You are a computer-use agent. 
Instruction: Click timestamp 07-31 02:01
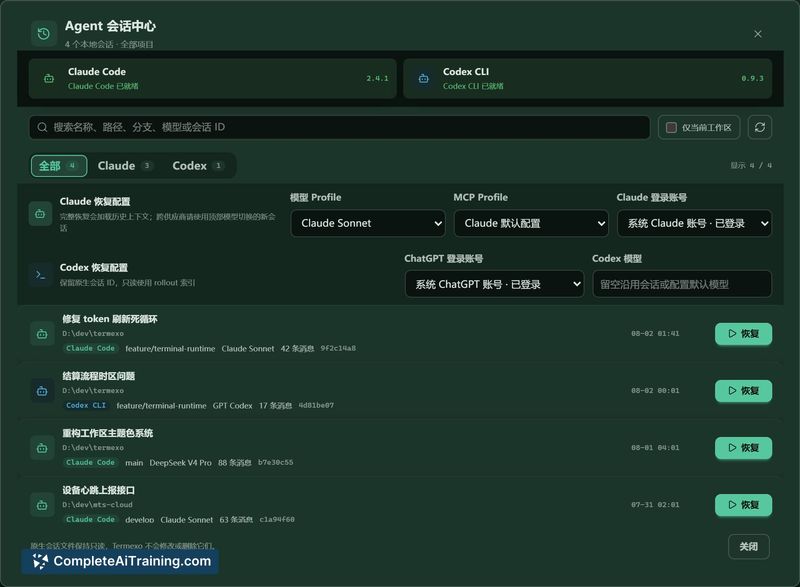pyautogui.click(x=655, y=505)
